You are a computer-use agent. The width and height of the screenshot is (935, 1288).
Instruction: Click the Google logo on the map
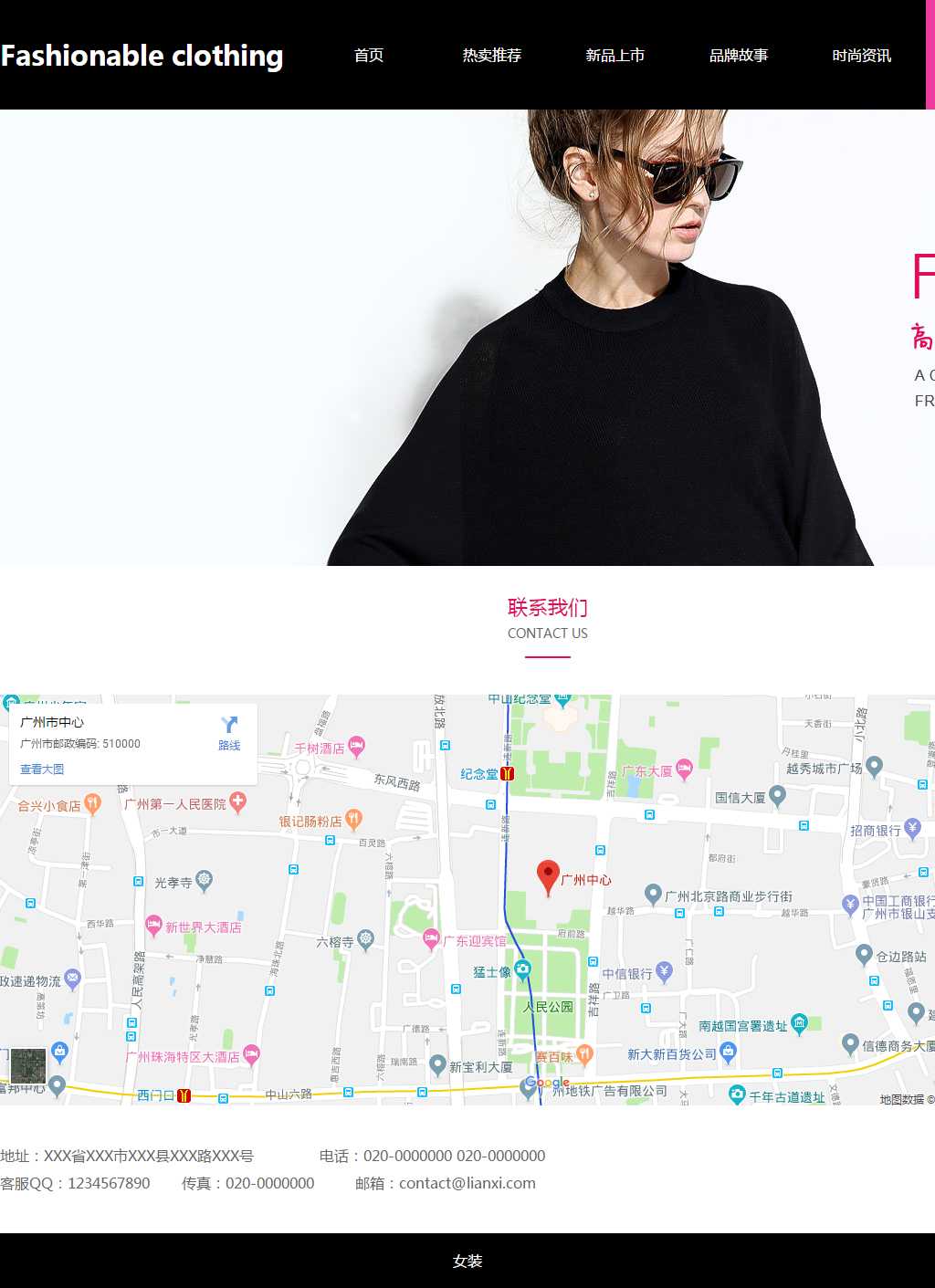pos(547,1083)
